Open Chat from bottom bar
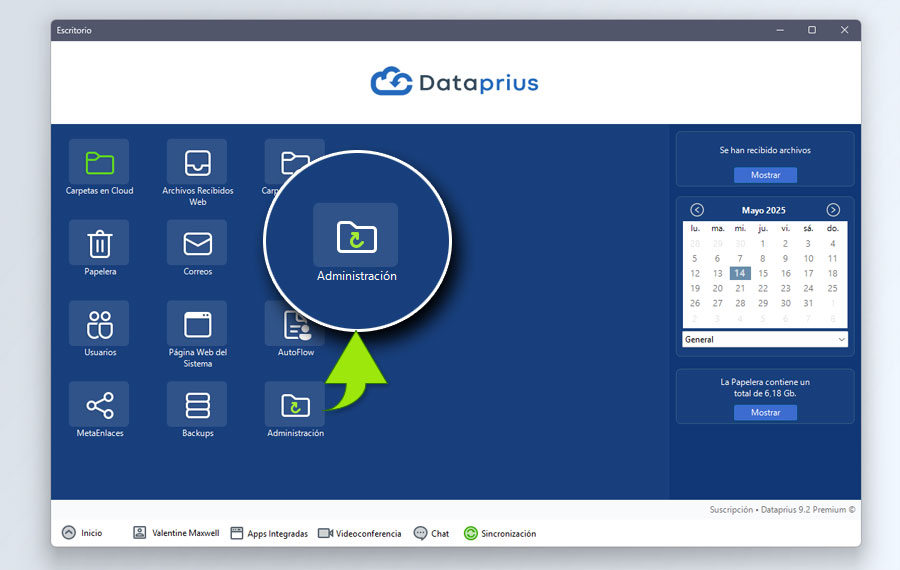Screen dimensions: 900x570 [x=440, y=534]
